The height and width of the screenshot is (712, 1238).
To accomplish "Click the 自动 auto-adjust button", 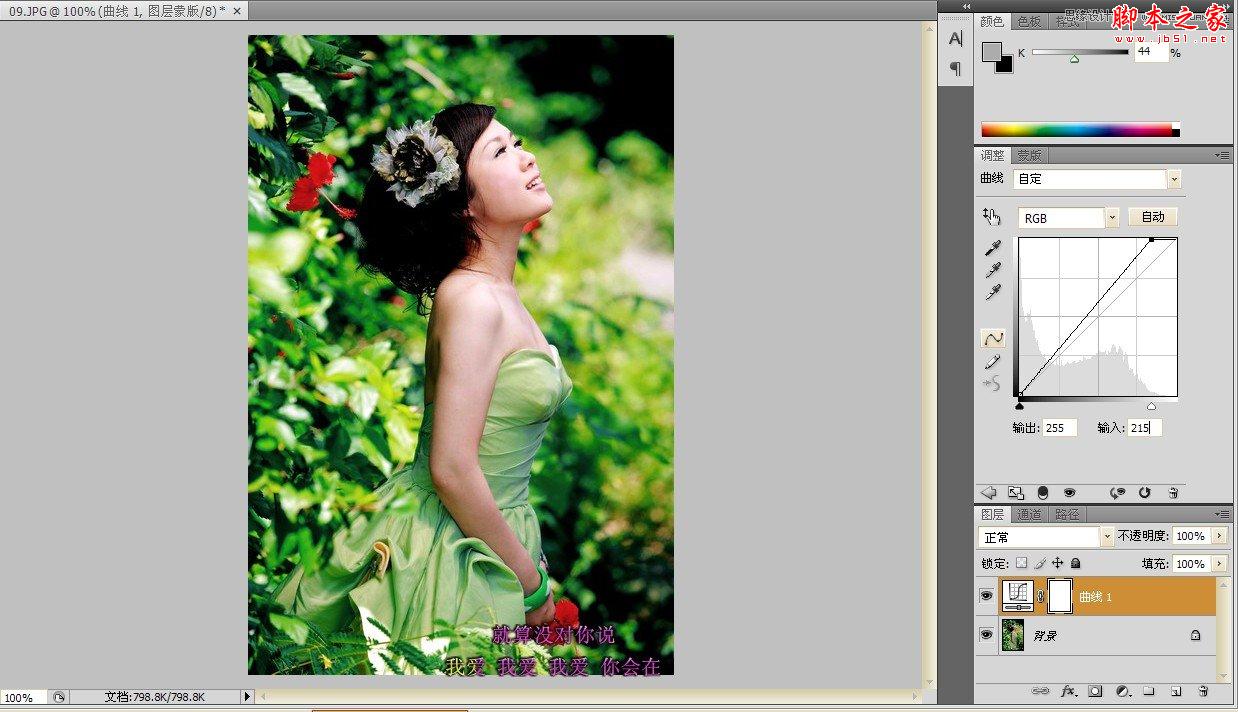I will 1153,217.
